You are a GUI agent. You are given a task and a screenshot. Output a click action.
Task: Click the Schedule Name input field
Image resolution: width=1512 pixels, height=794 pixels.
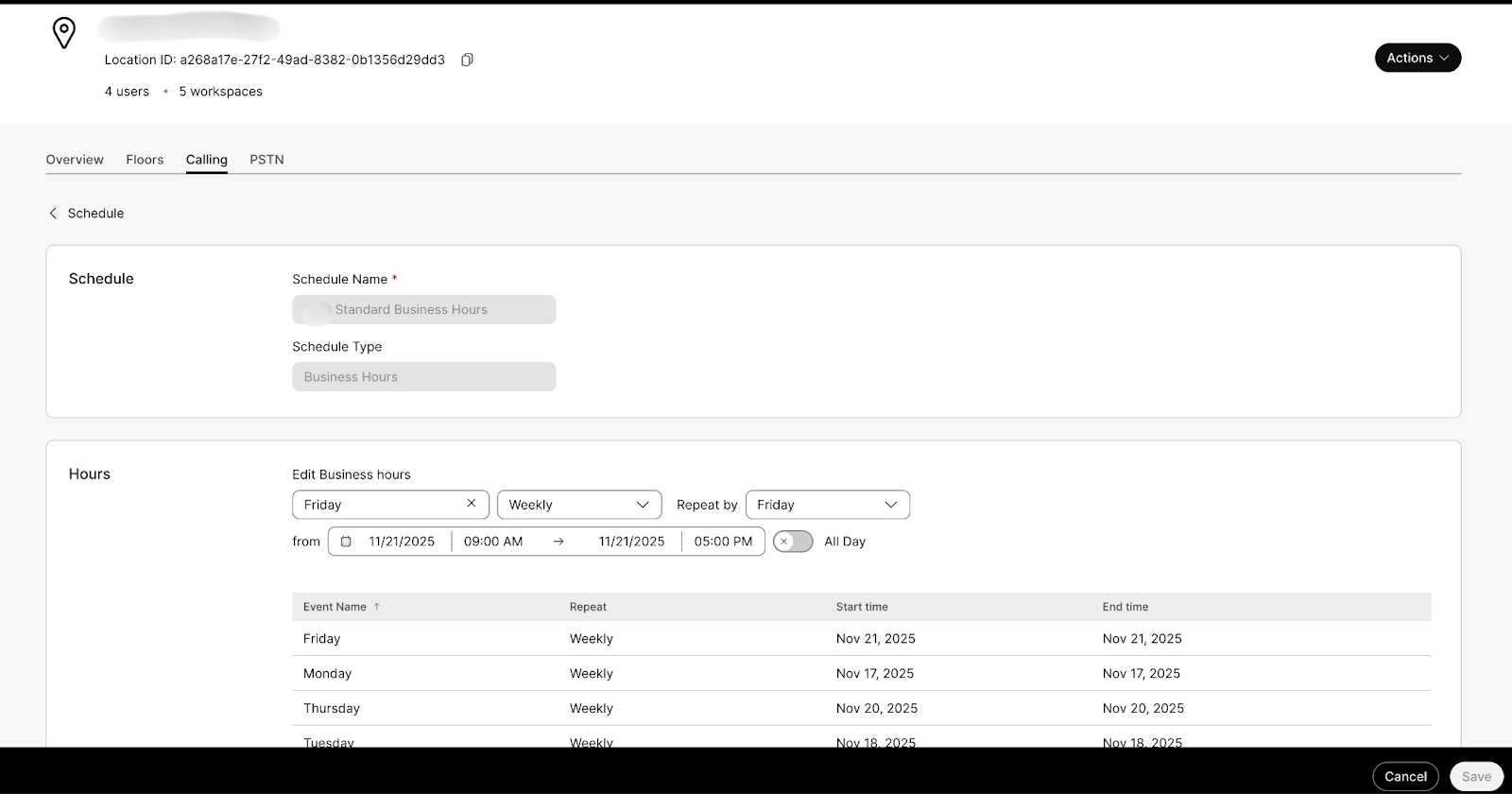pos(423,310)
